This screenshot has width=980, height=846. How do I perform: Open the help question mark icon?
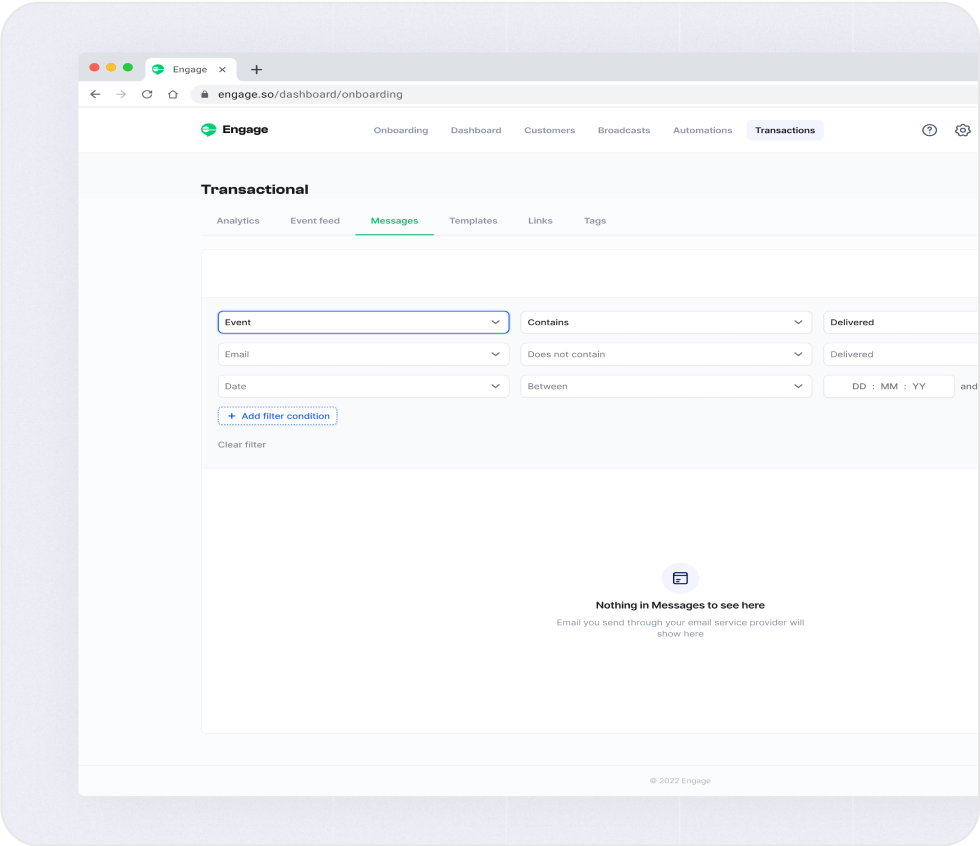click(x=929, y=130)
